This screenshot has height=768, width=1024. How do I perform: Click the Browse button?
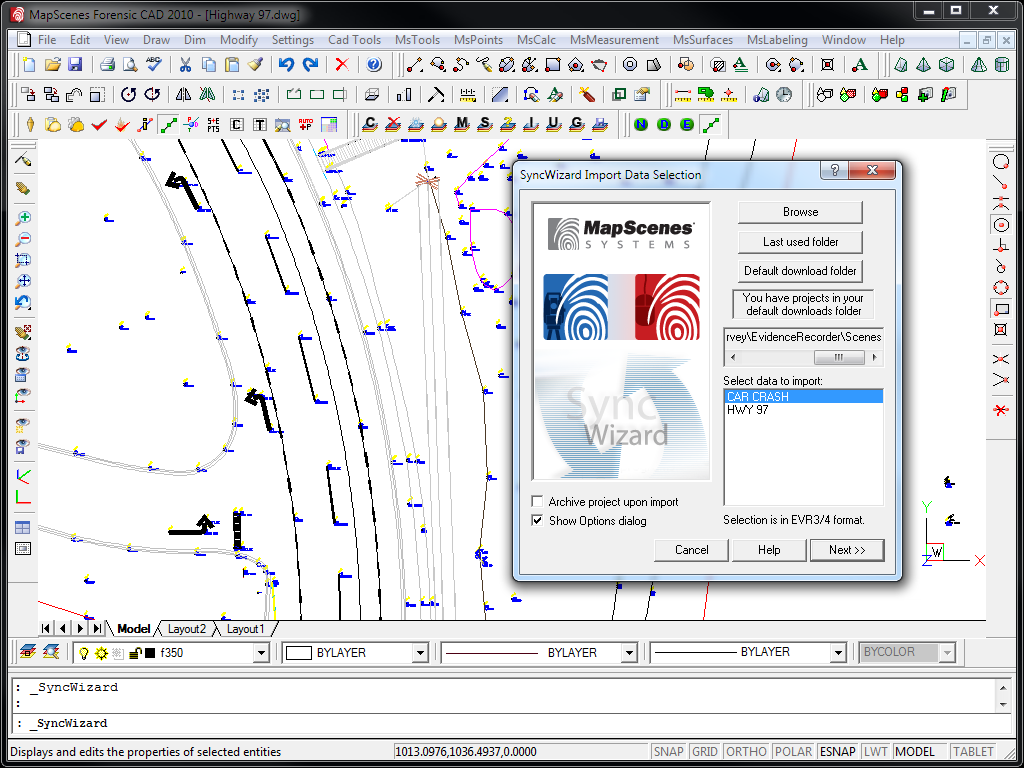coord(800,212)
